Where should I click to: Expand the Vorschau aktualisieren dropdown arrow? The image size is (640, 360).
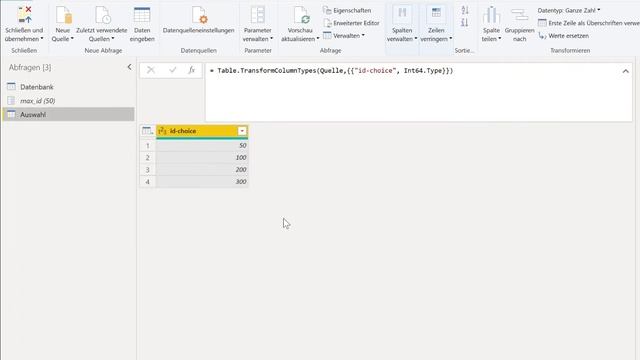pos(318,39)
